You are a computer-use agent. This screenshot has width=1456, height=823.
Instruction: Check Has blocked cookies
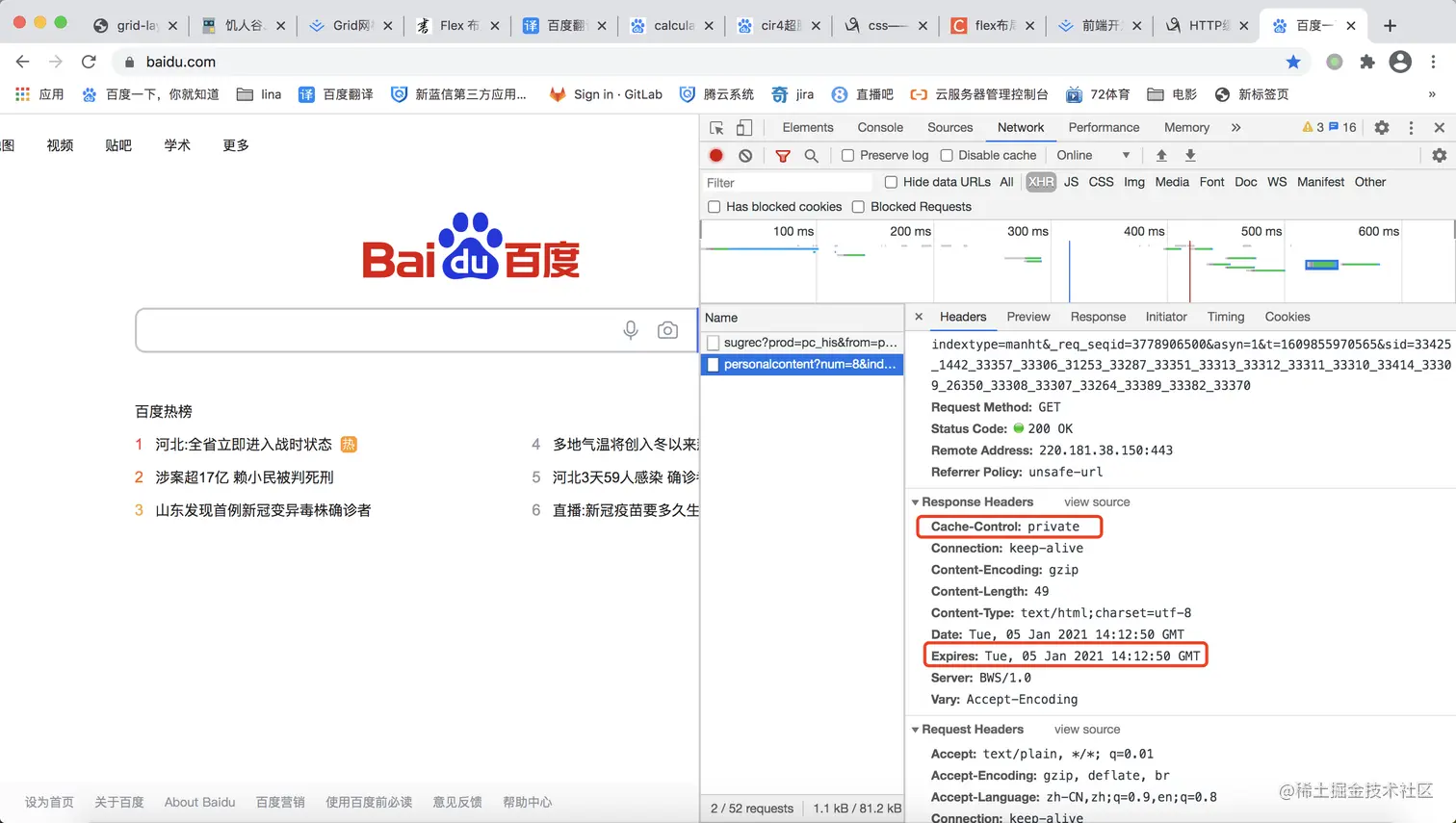point(714,207)
